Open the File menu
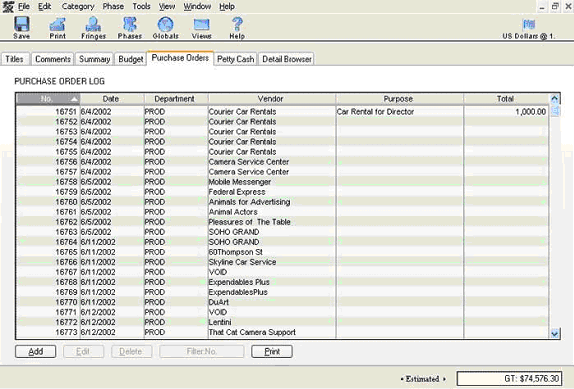574x389 pixels. click(24, 7)
